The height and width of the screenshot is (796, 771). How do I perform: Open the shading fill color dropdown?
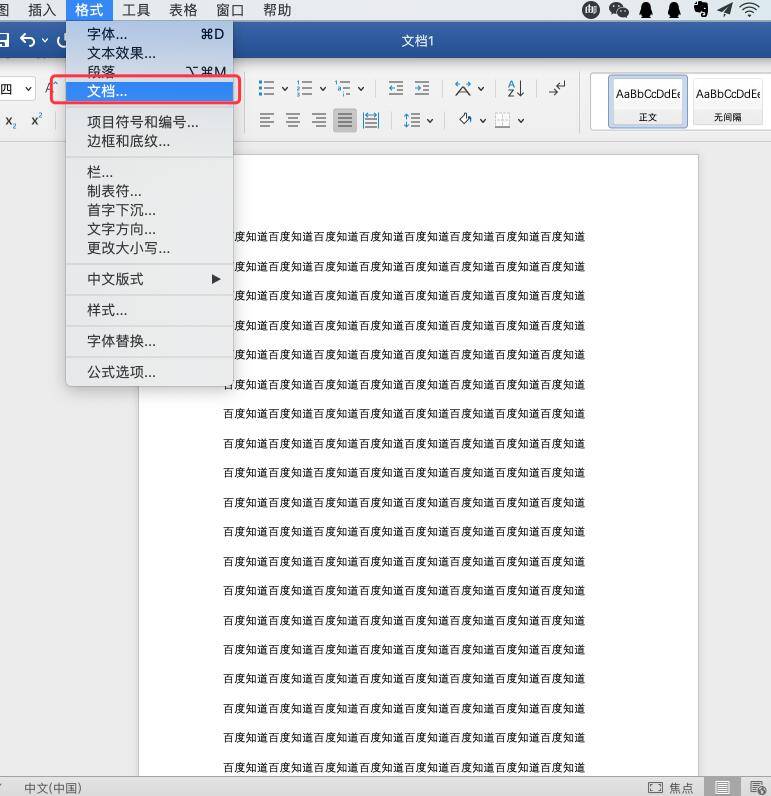[x=481, y=121]
